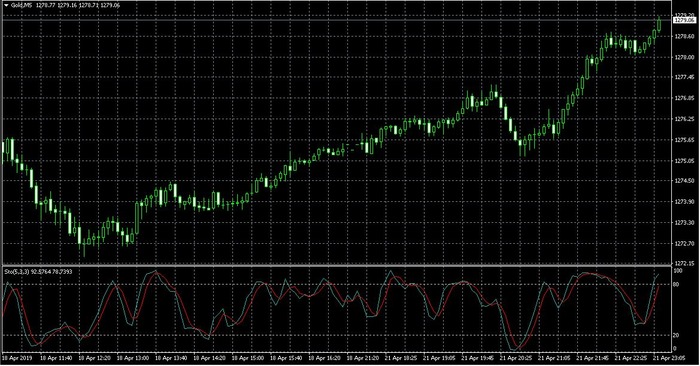
Task: Click the 21 Apr 22:25 time label
Action: 632,358
